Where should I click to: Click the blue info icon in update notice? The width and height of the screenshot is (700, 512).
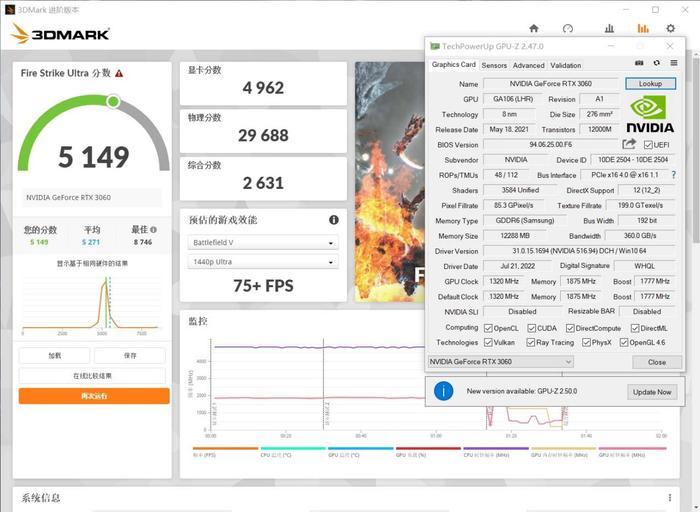(443, 391)
